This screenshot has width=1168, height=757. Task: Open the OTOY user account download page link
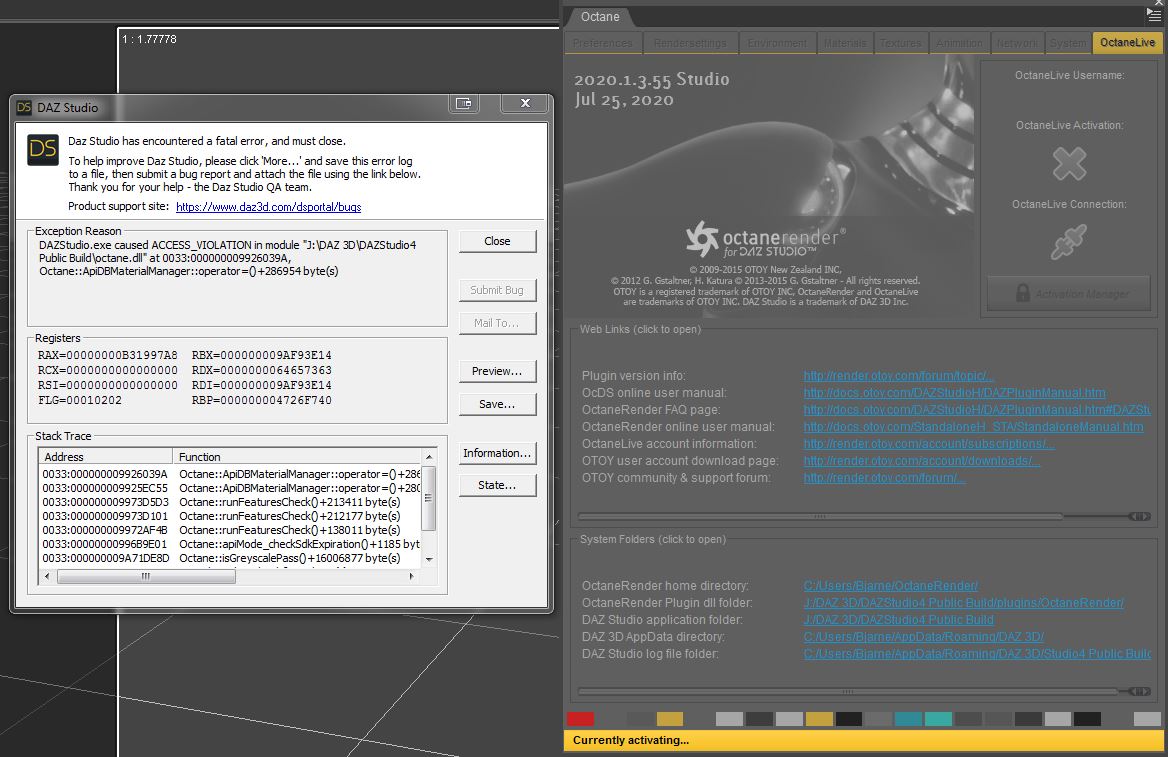point(921,461)
